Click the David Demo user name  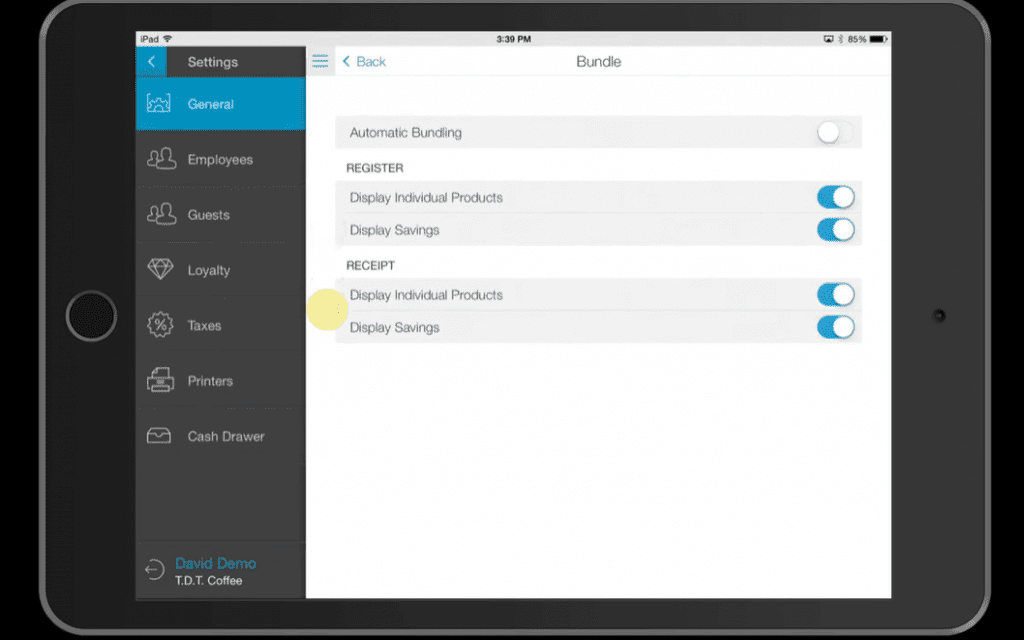(x=216, y=563)
